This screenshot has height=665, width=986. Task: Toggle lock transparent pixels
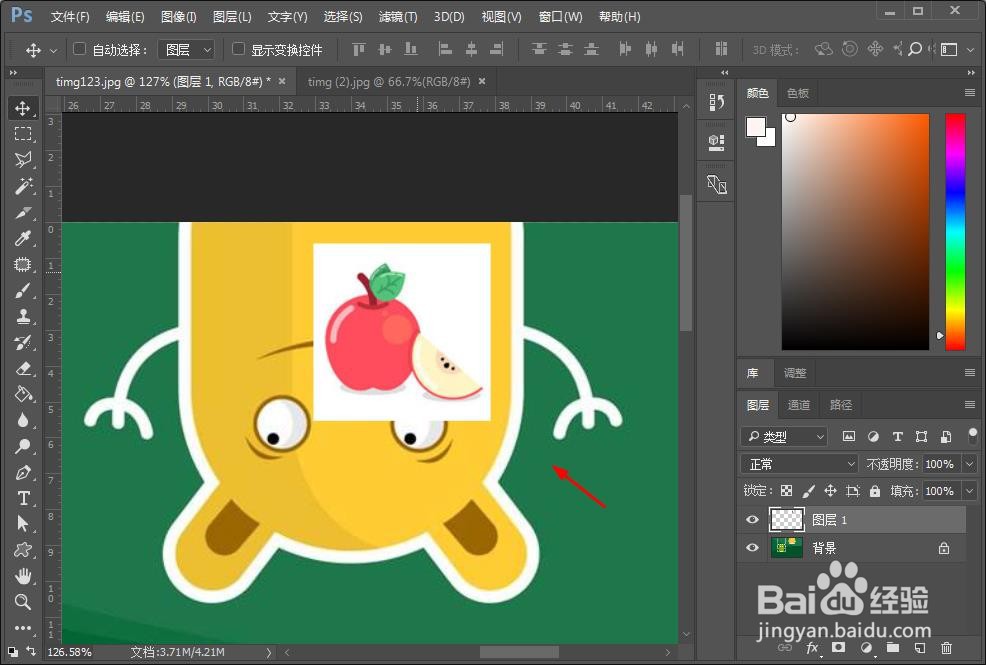pos(786,491)
